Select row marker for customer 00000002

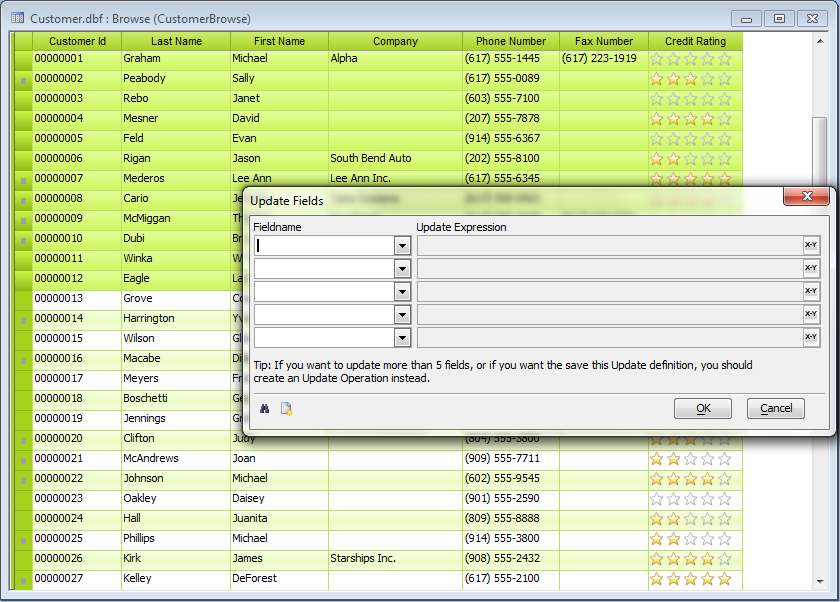tap(23, 80)
